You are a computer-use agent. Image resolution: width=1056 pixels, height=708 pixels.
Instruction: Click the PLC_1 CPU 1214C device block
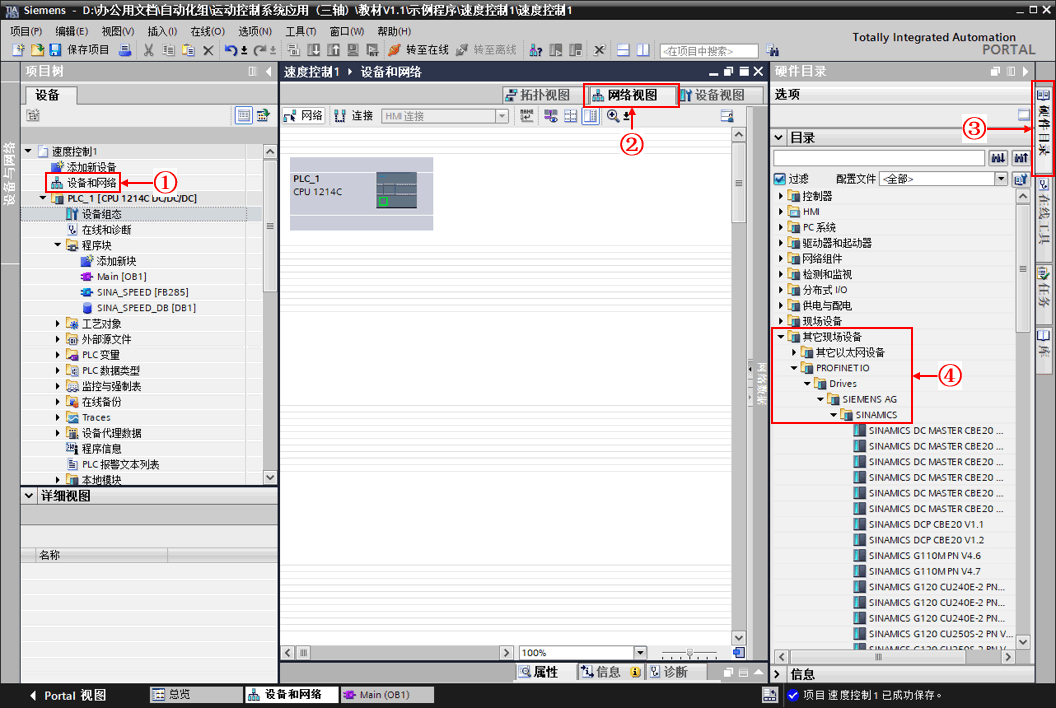pyautogui.click(x=362, y=194)
